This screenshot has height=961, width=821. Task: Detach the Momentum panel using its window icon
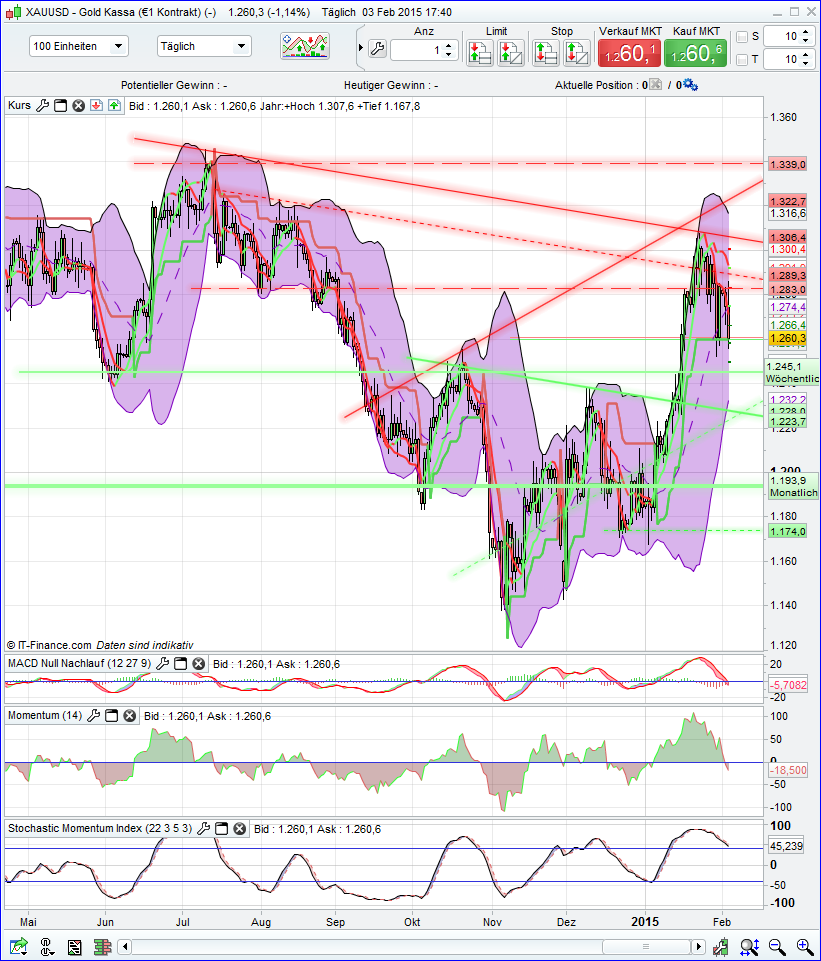click(110, 715)
